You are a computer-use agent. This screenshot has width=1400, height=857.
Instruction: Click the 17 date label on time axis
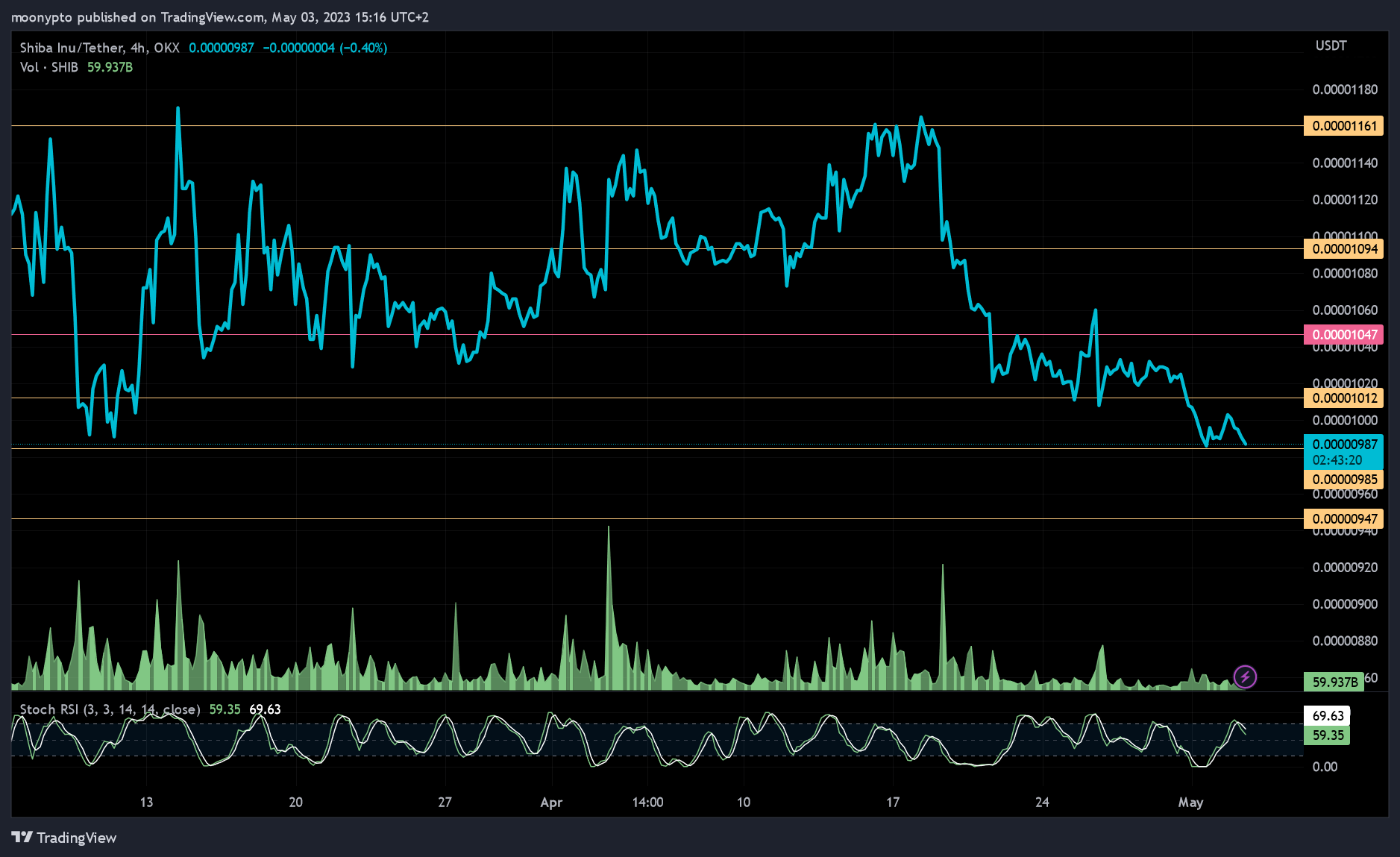[x=893, y=803]
